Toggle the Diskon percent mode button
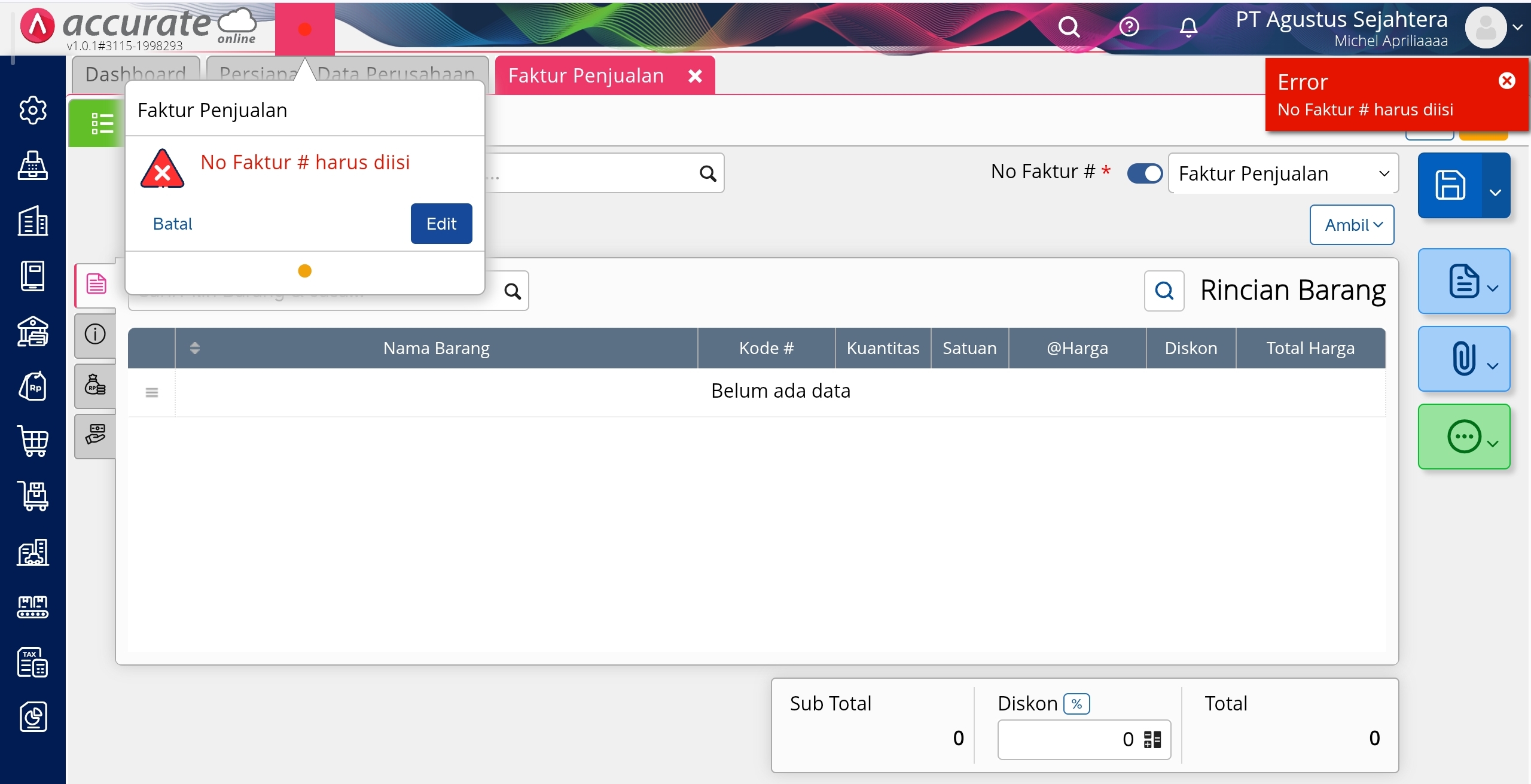This screenshot has width=1531, height=784. pyautogui.click(x=1076, y=704)
